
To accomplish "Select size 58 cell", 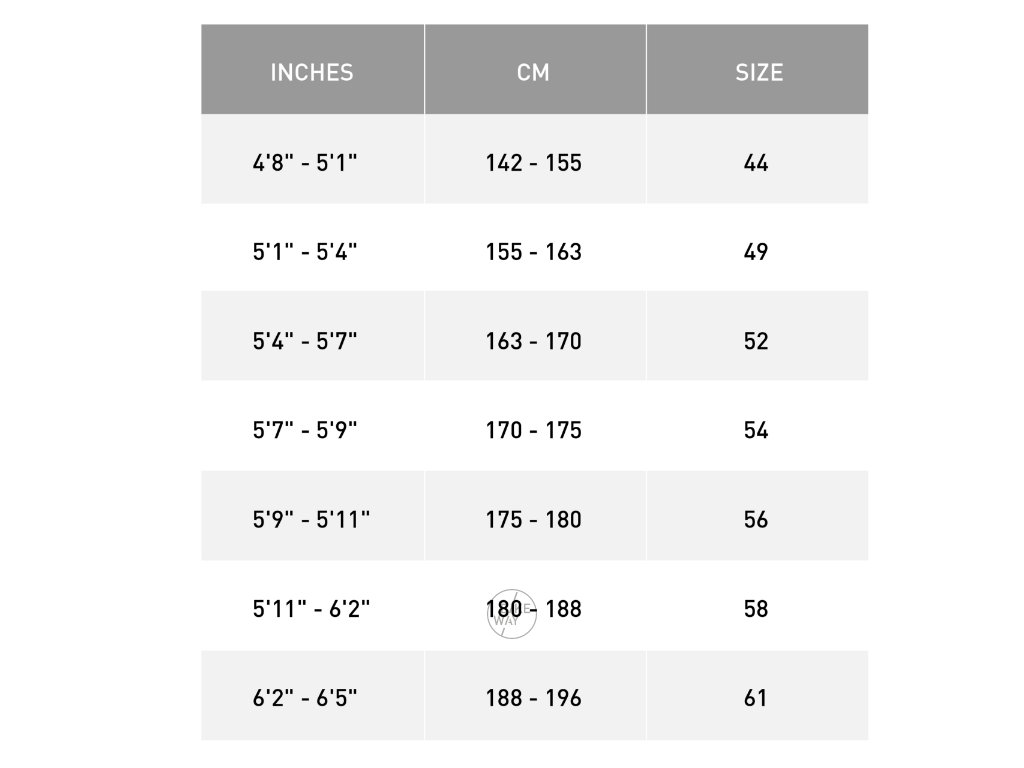I will point(758,605).
